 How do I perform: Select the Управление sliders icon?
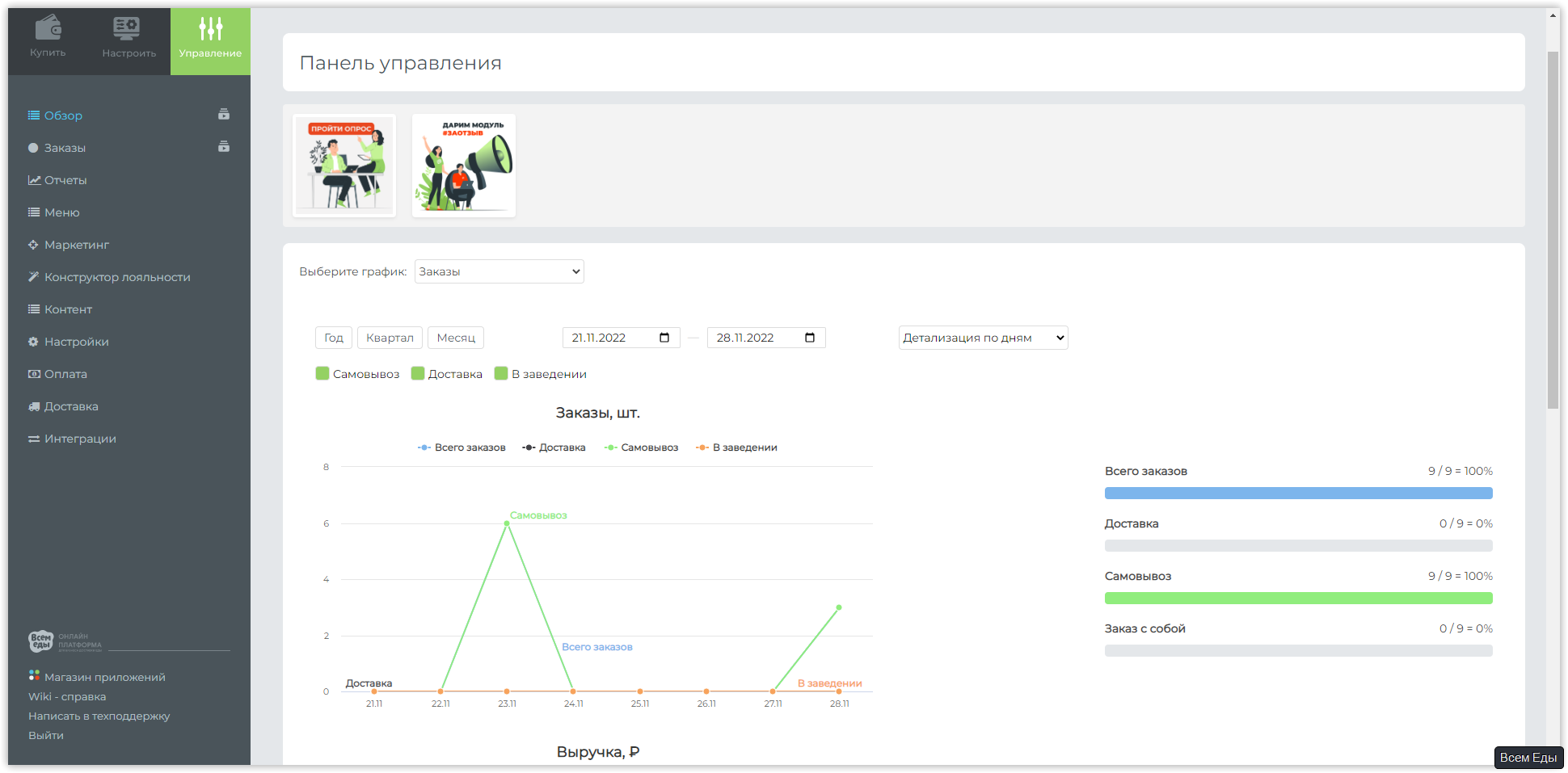[x=210, y=29]
